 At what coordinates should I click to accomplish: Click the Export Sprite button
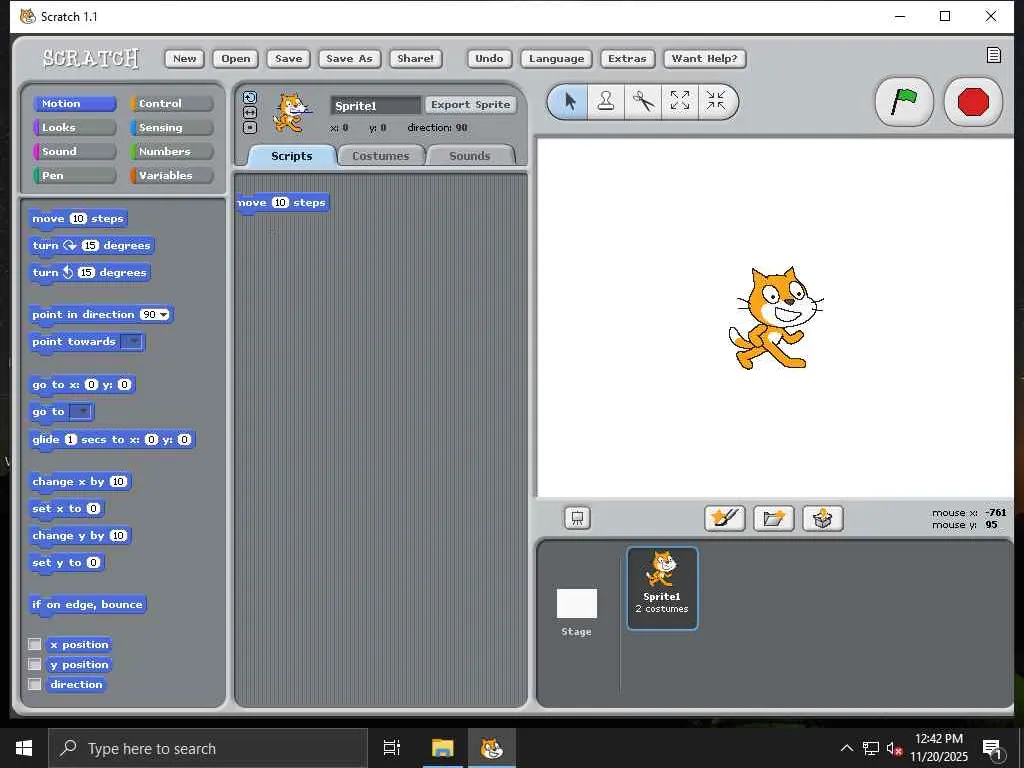(x=470, y=104)
